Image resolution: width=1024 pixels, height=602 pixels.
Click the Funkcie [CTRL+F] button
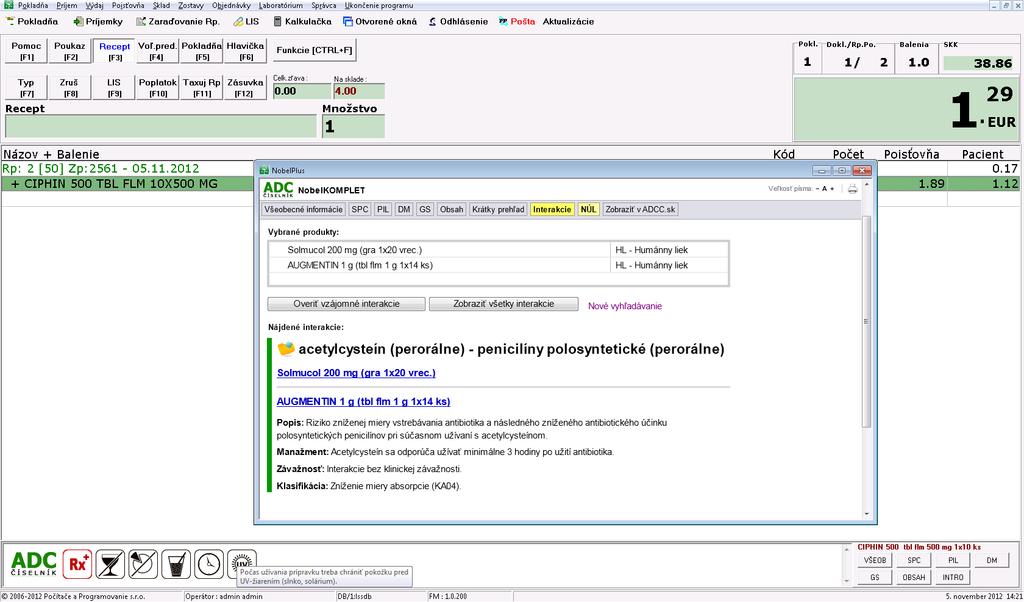[314, 50]
